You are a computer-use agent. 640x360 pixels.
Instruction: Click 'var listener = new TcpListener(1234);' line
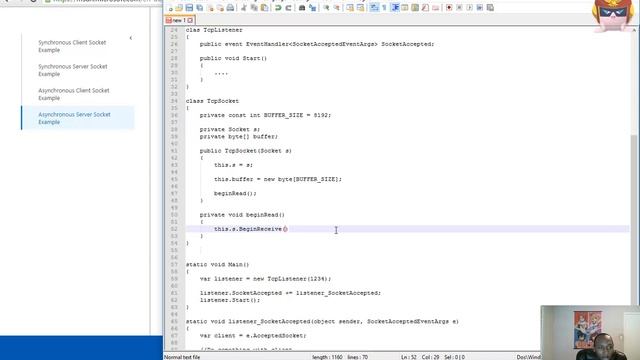(265, 279)
